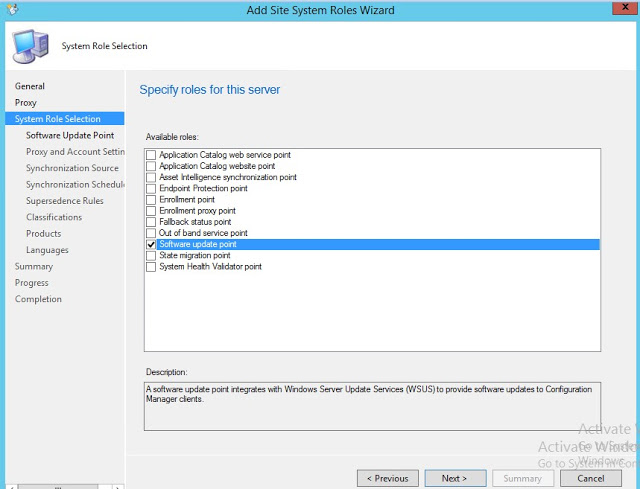Open the Proxy step in sidebar
Viewport: 640px width, 489px height.
tap(26, 103)
